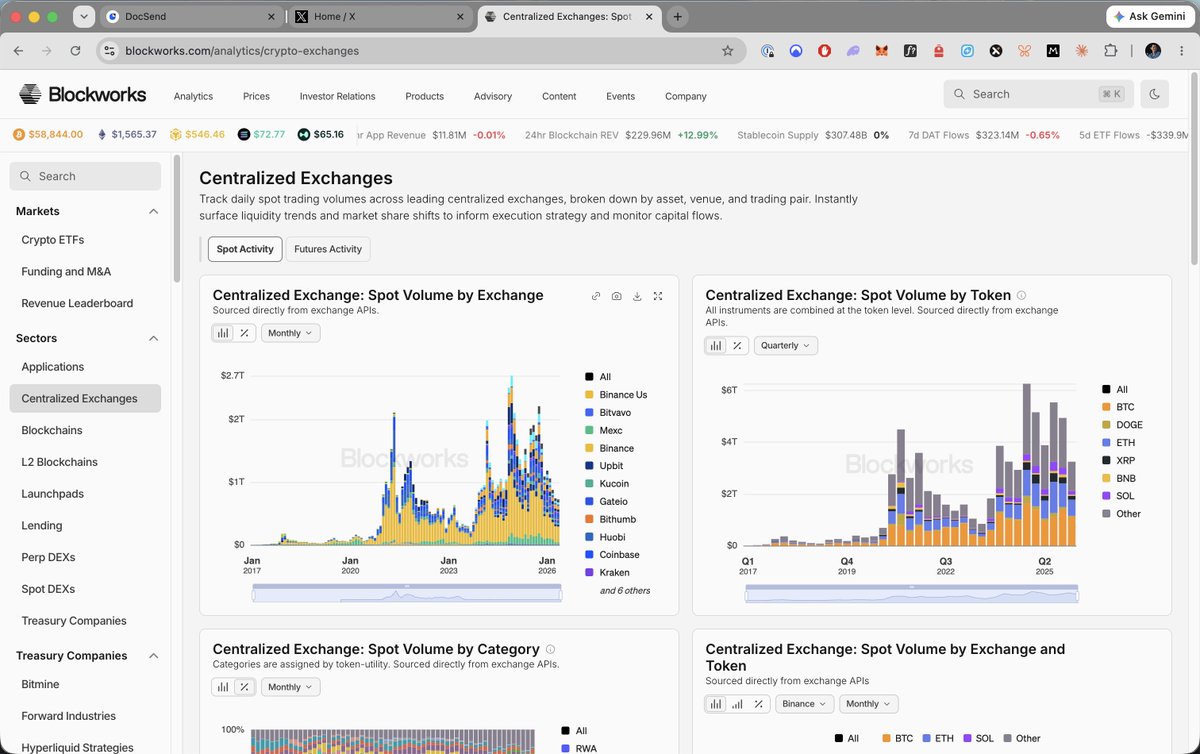The image size is (1200, 754).
Task: Select percent view on Category chart
Action: click(x=244, y=687)
